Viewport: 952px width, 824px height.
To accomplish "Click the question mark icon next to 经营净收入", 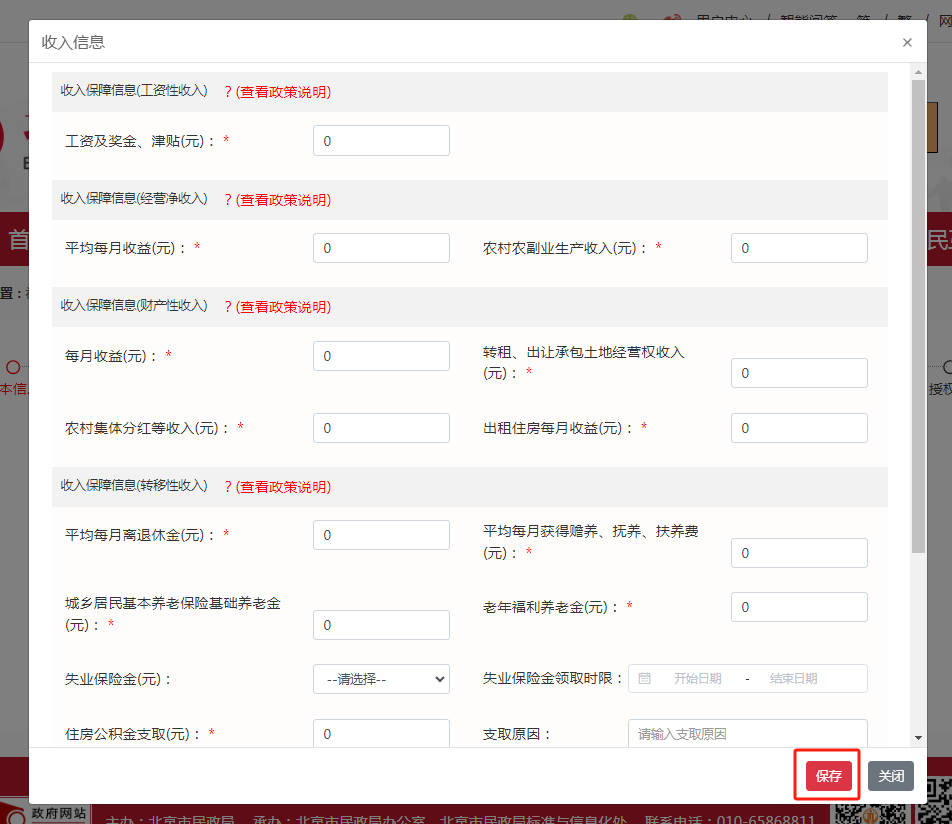I will (x=231, y=199).
